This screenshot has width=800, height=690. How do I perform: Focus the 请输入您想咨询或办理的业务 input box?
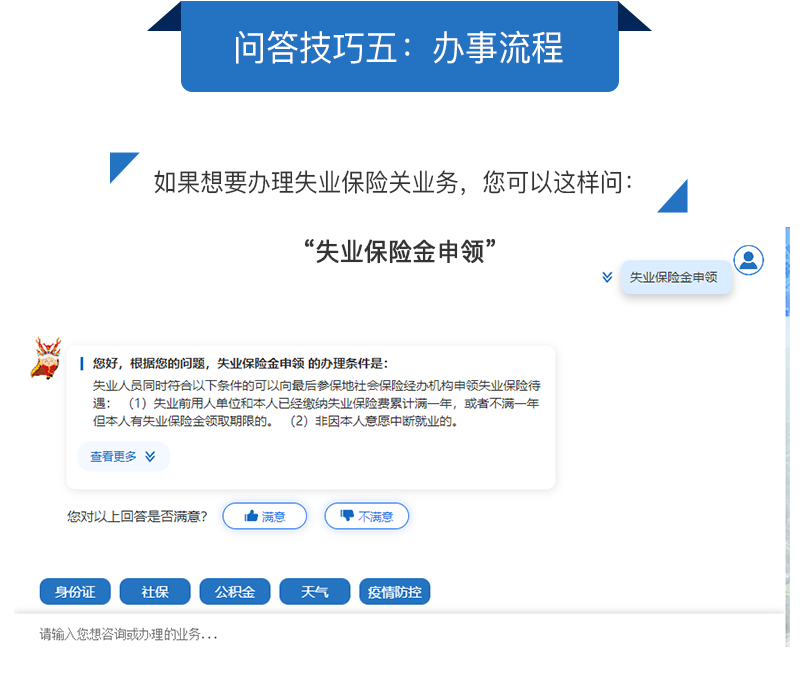point(400,634)
